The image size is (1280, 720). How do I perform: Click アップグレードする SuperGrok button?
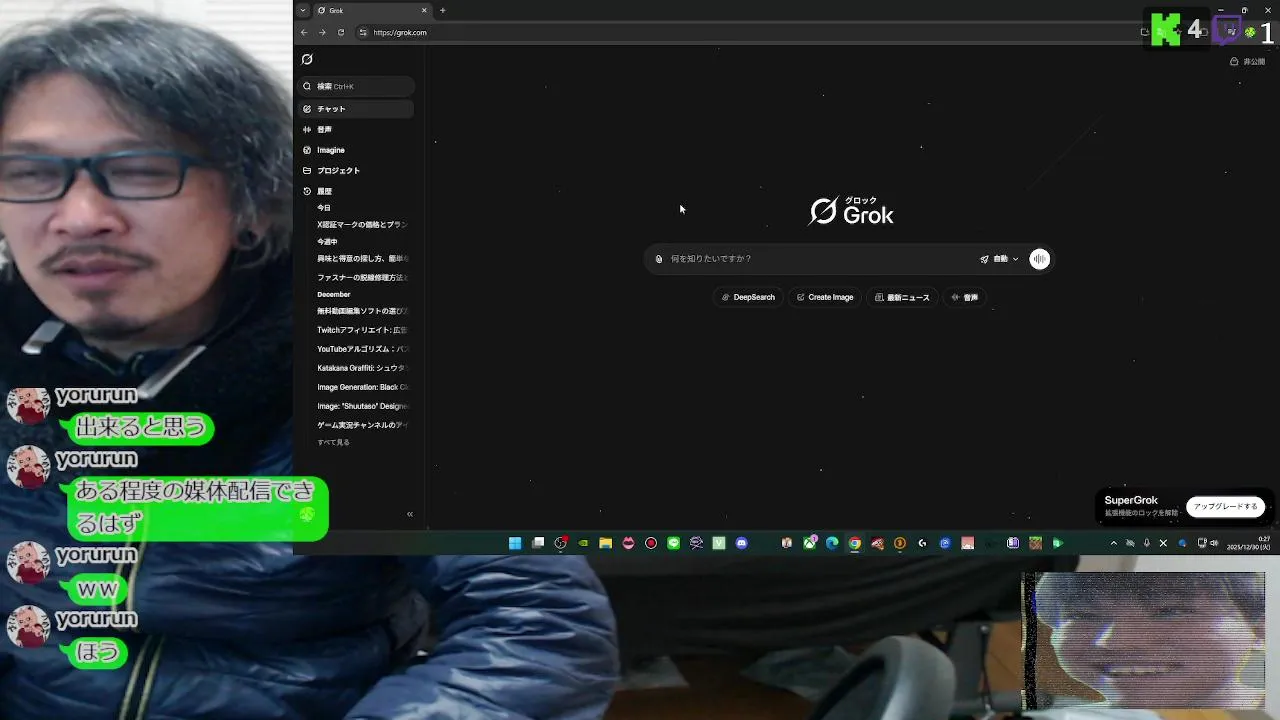coord(1225,507)
